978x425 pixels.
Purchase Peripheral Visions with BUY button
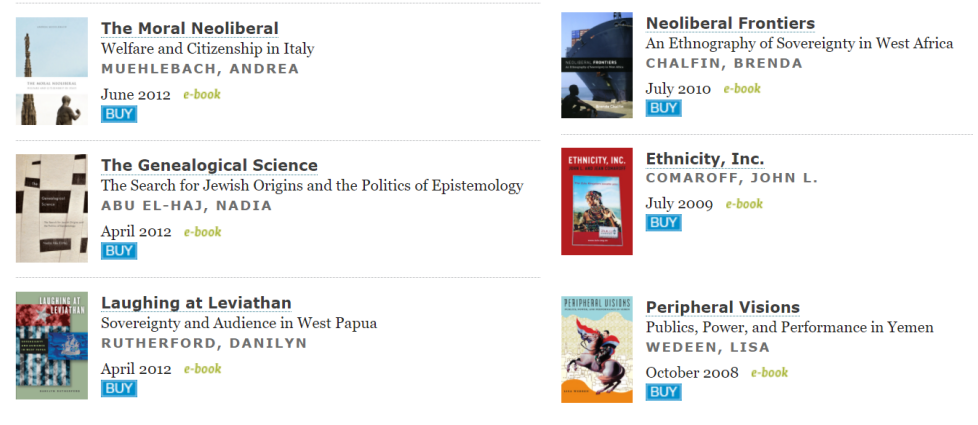663,392
